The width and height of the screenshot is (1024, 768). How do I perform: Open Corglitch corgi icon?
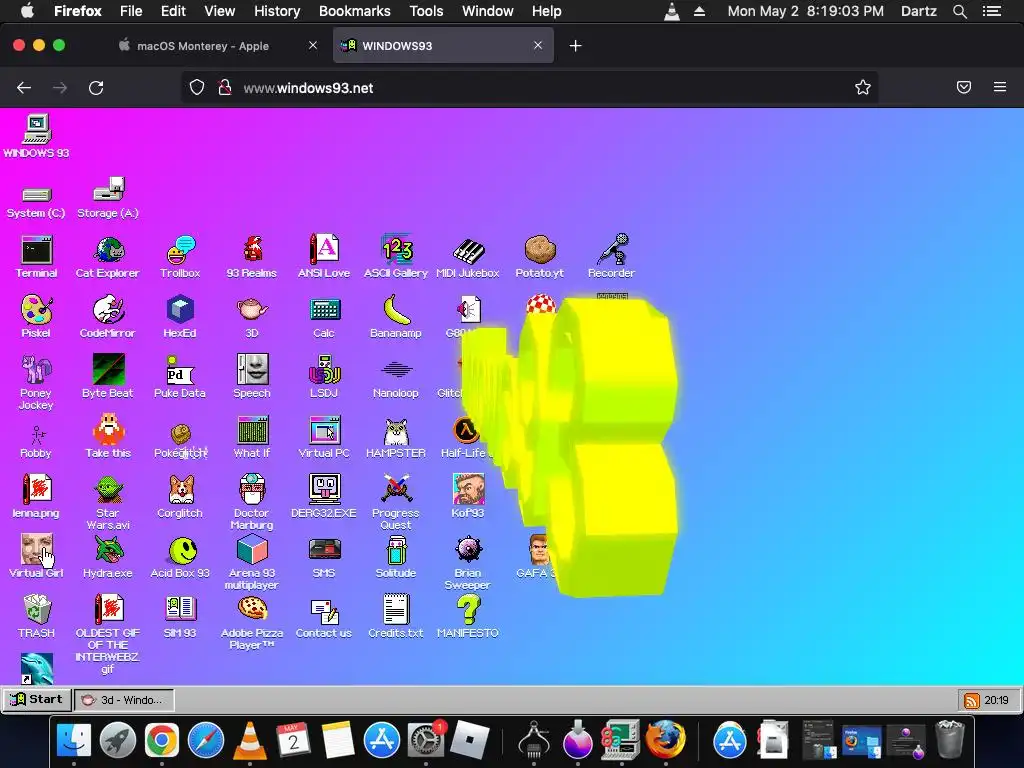click(x=180, y=497)
